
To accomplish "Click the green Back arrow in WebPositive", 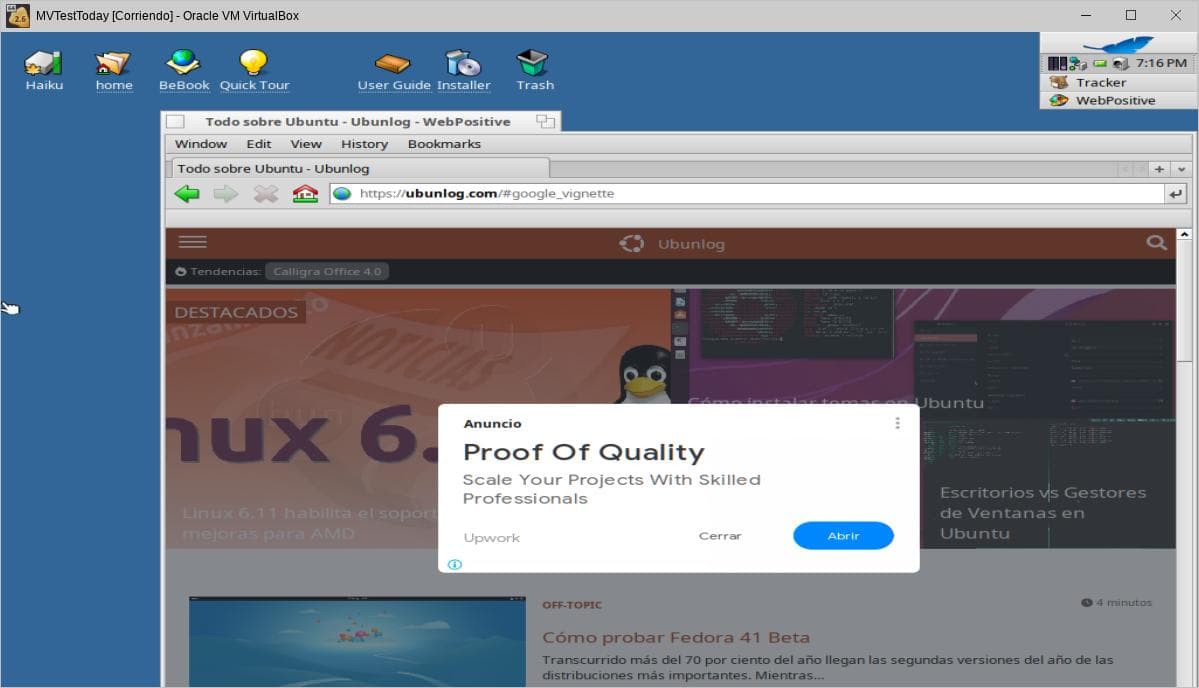I will [187, 194].
